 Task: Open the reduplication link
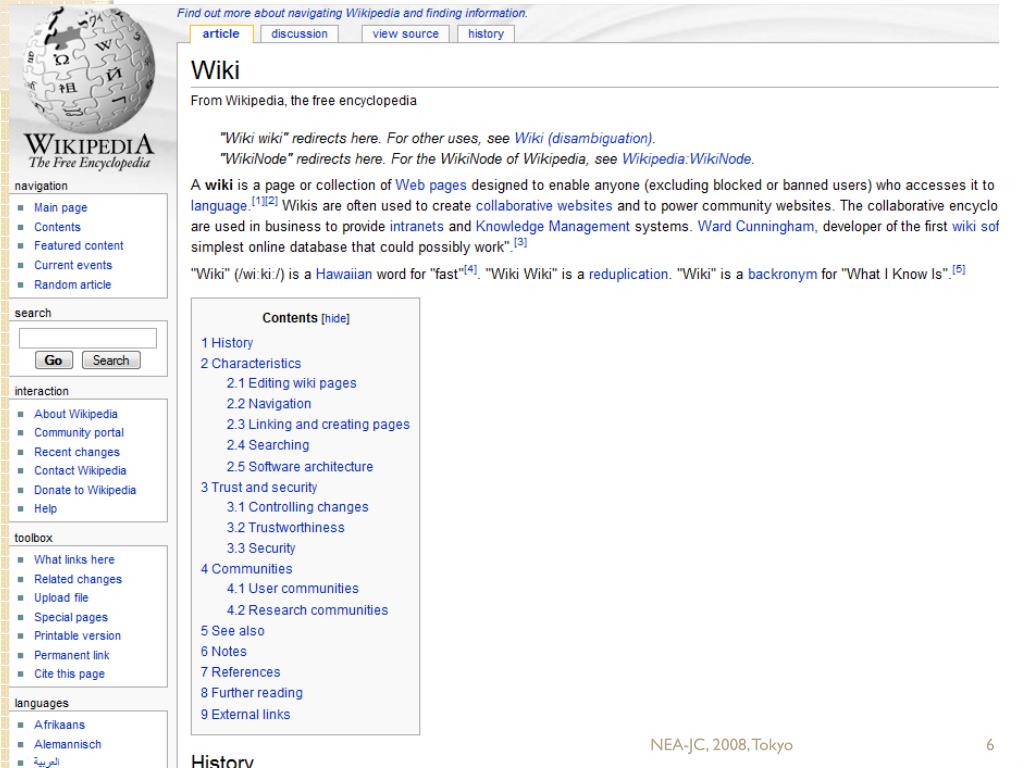click(628, 274)
